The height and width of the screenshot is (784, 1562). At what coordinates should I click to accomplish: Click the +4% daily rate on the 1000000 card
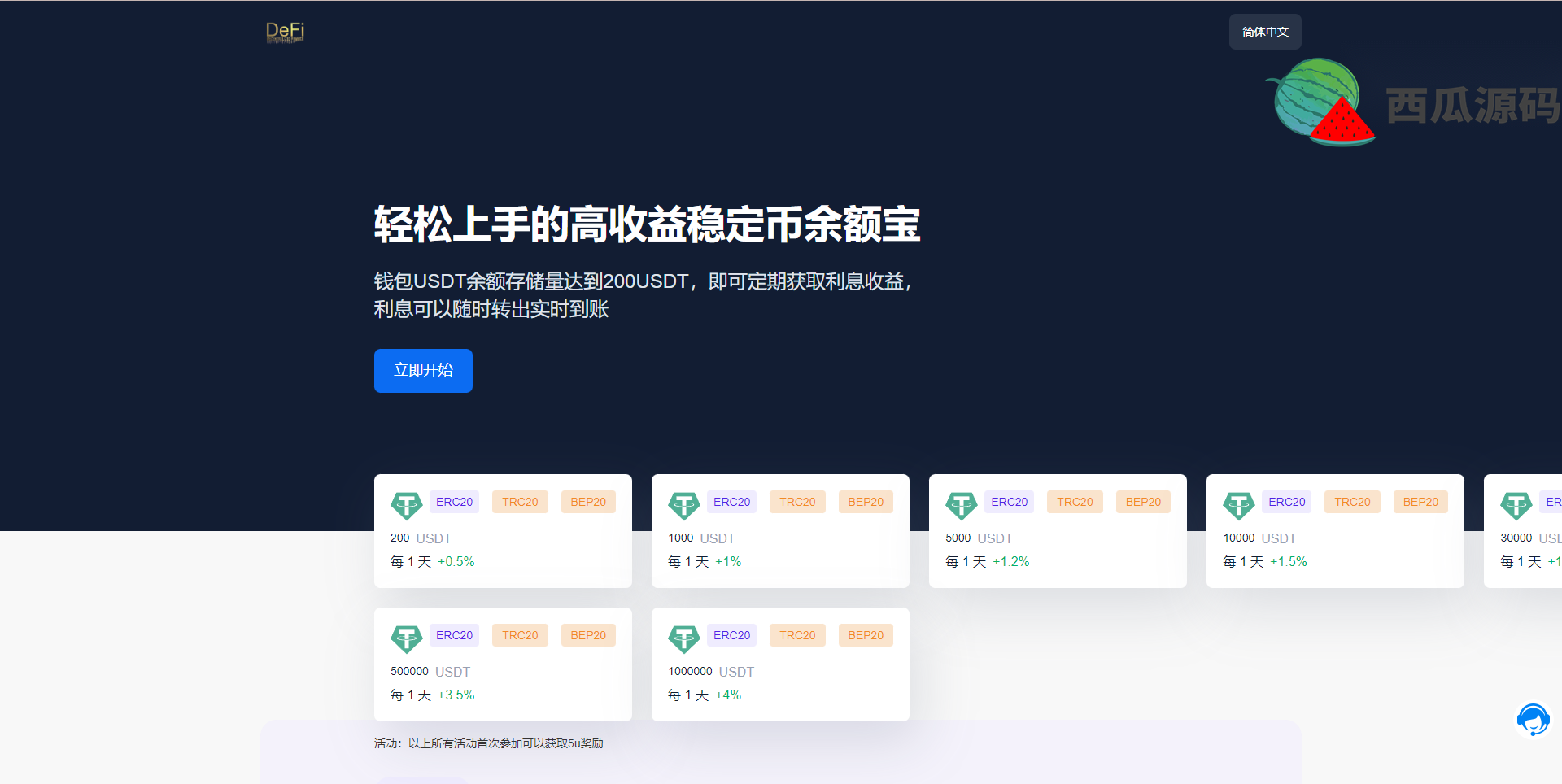click(728, 695)
